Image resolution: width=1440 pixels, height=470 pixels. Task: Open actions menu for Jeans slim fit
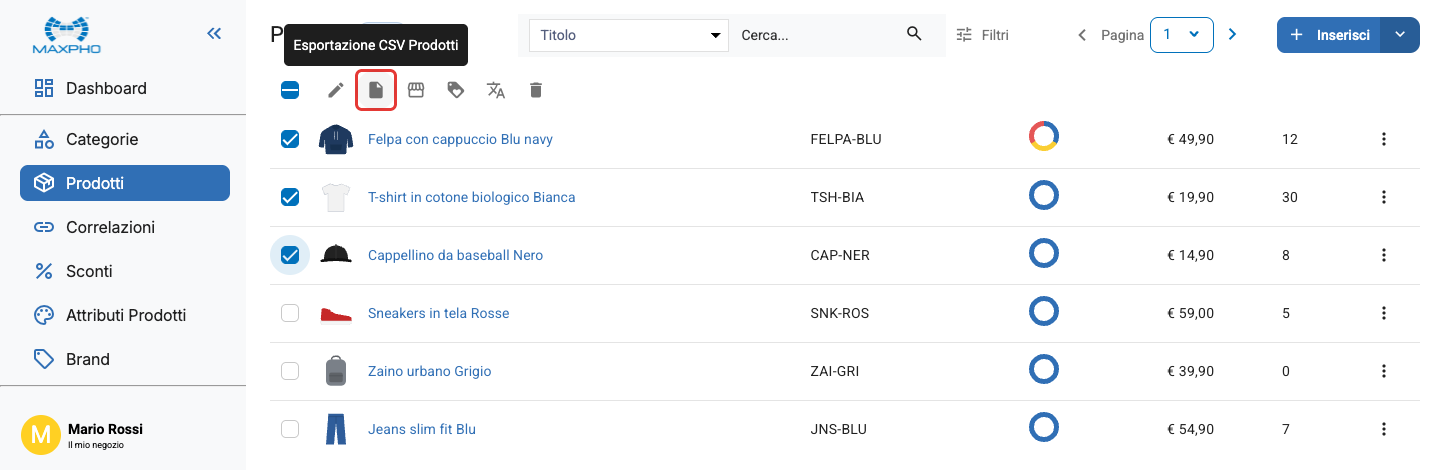[1384, 429]
